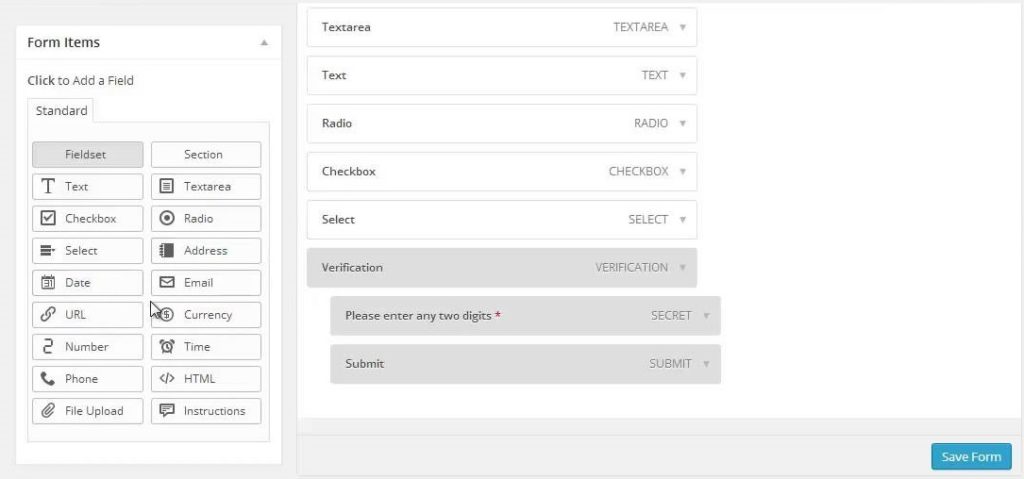The width and height of the screenshot is (1024, 479).
Task: Click the Text field icon
Action: [47, 187]
